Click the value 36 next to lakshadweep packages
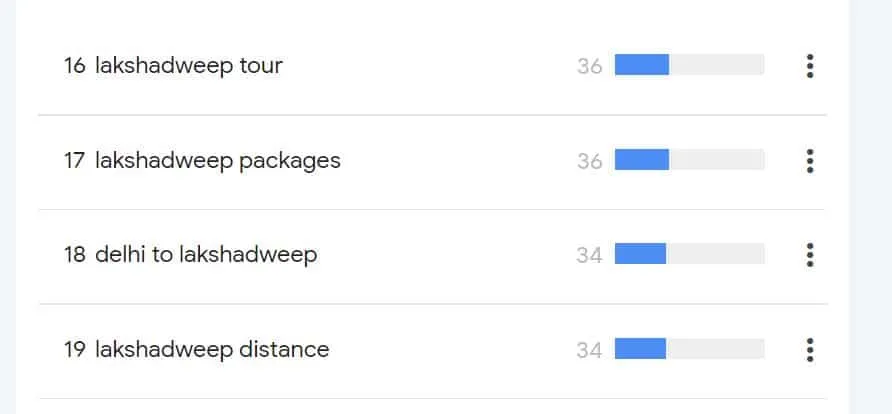892x414 pixels. tap(589, 162)
